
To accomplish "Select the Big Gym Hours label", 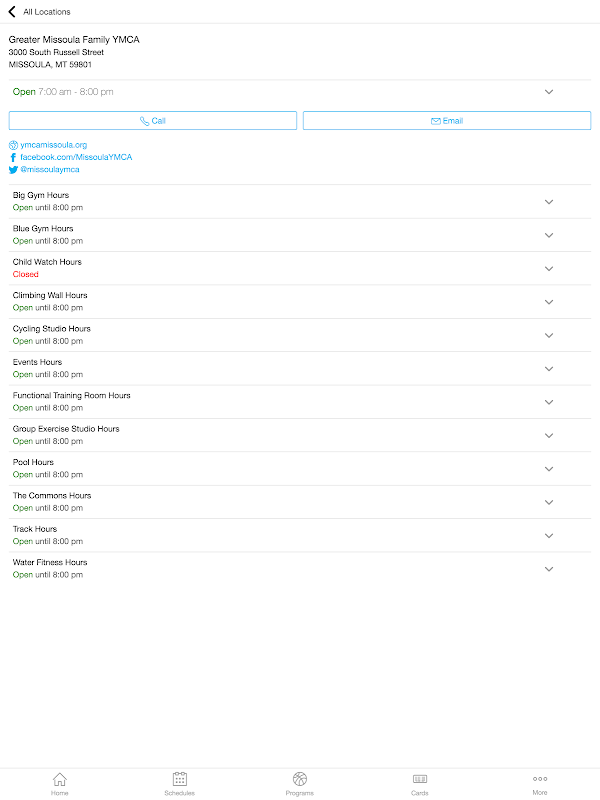I will pyautogui.click(x=41, y=195).
